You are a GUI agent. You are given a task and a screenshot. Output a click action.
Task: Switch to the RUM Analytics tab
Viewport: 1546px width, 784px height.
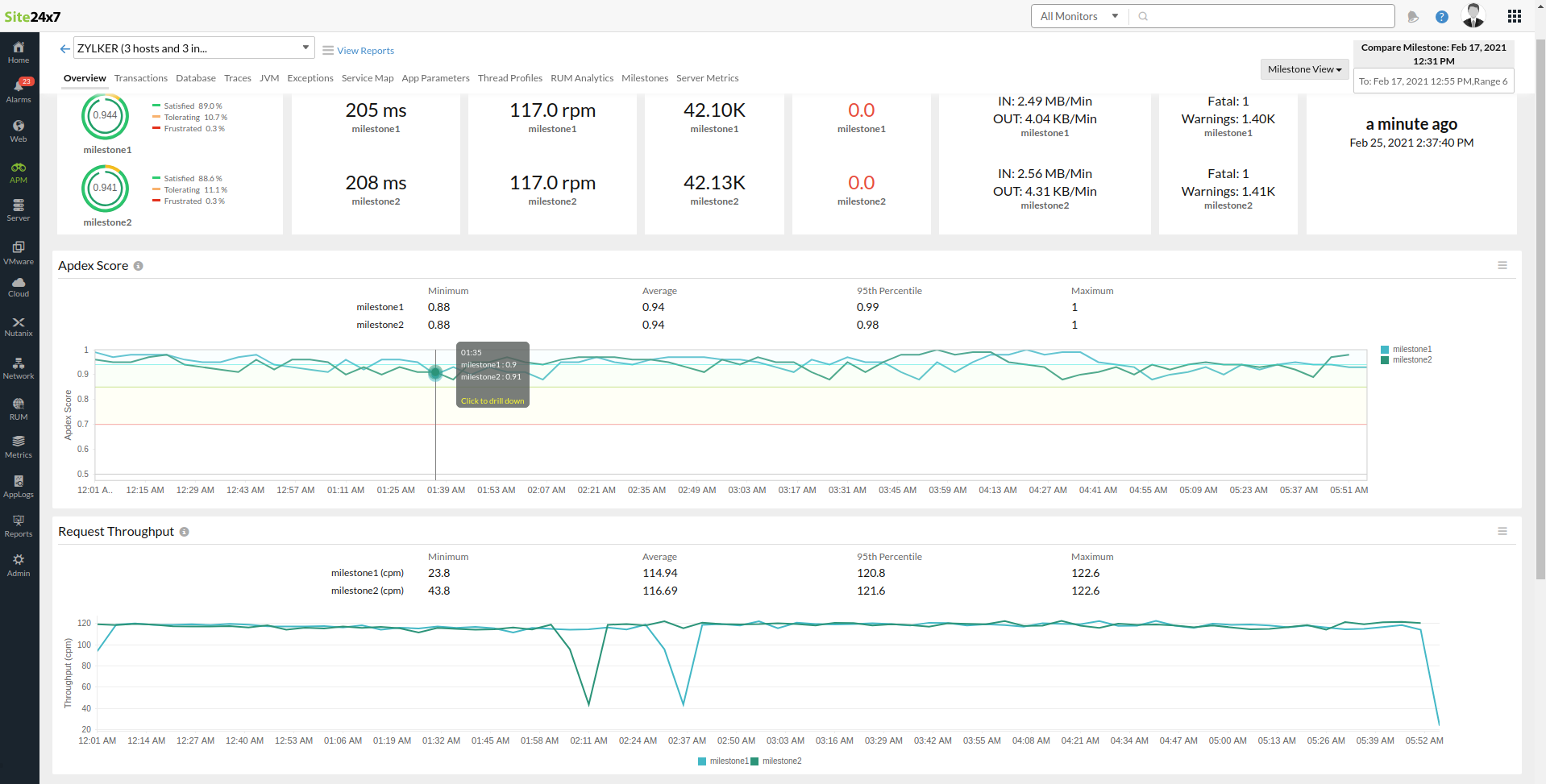click(581, 78)
